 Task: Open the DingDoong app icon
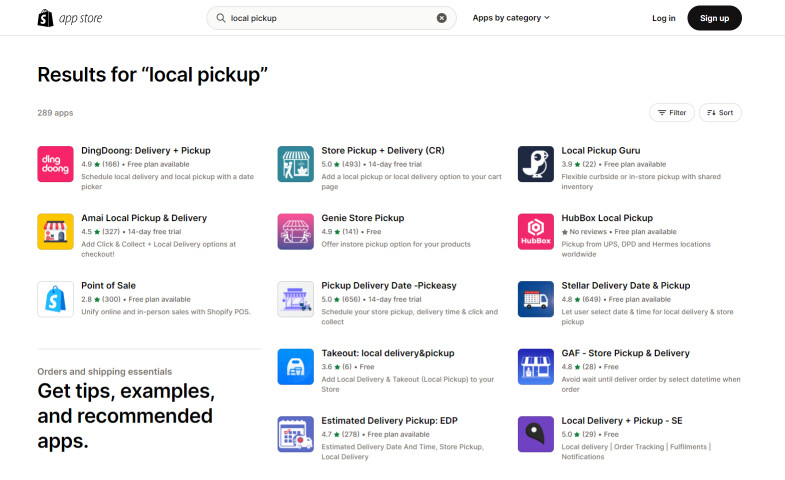pyautogui.click(x=56, y=164)
